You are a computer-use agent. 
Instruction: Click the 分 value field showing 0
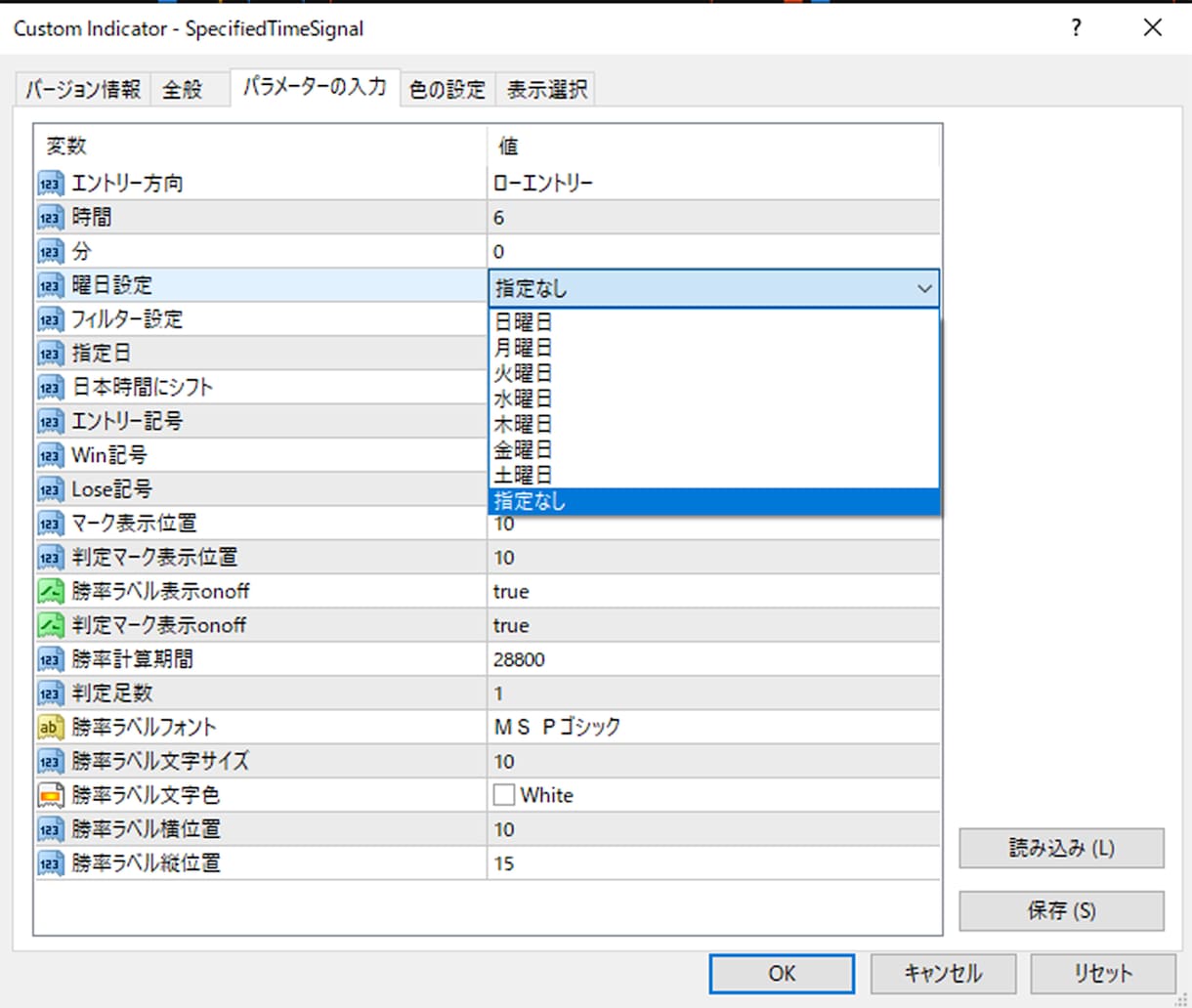tap(713, 252)
